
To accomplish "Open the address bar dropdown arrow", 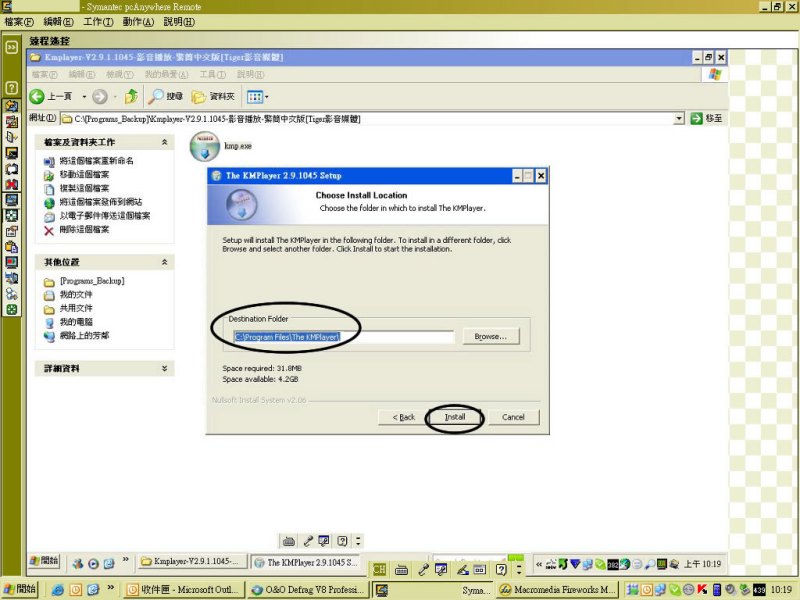I will pos(679,119).
